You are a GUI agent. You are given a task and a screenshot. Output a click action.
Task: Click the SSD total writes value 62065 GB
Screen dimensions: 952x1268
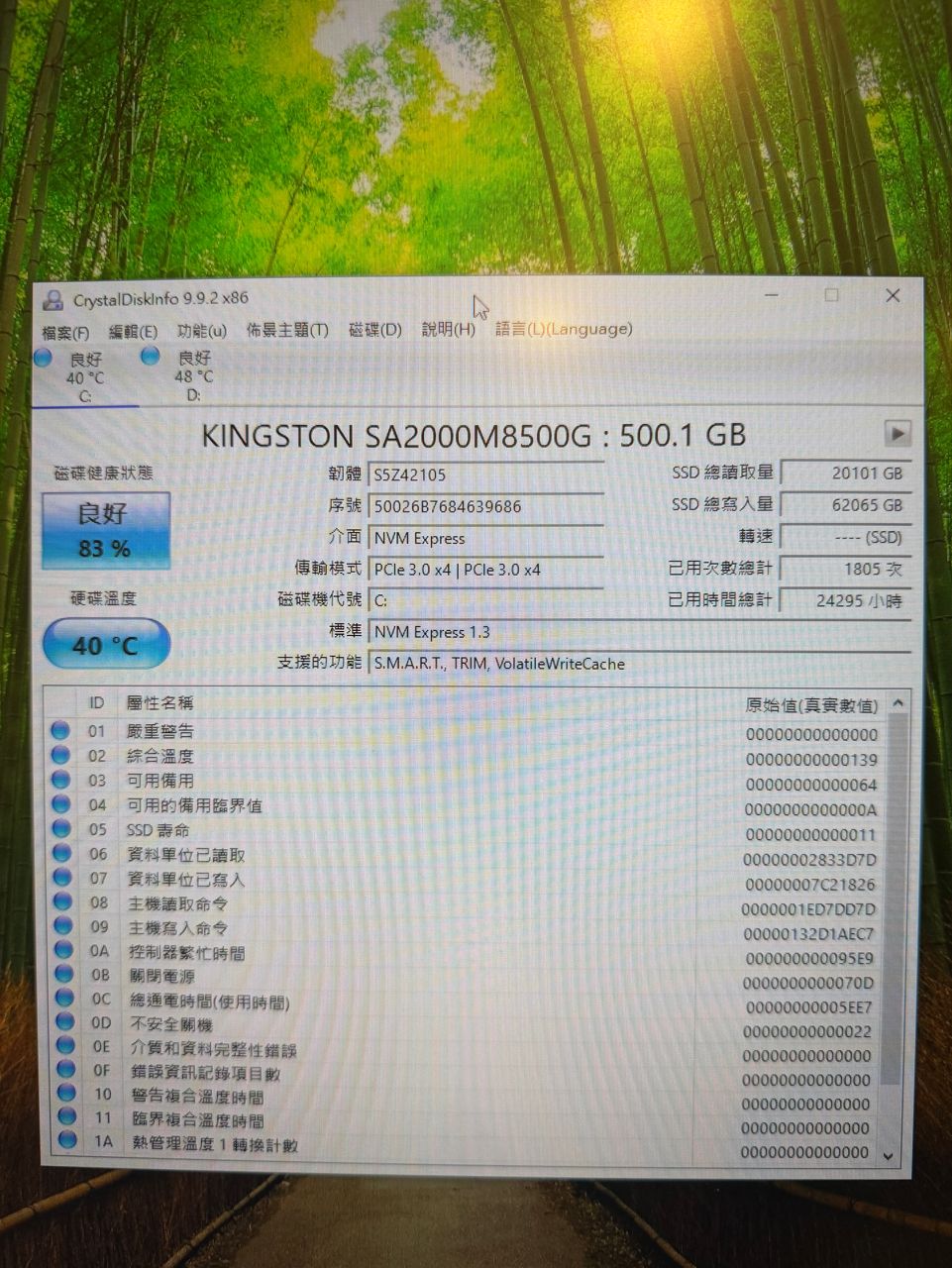click(x=845, y=505)
